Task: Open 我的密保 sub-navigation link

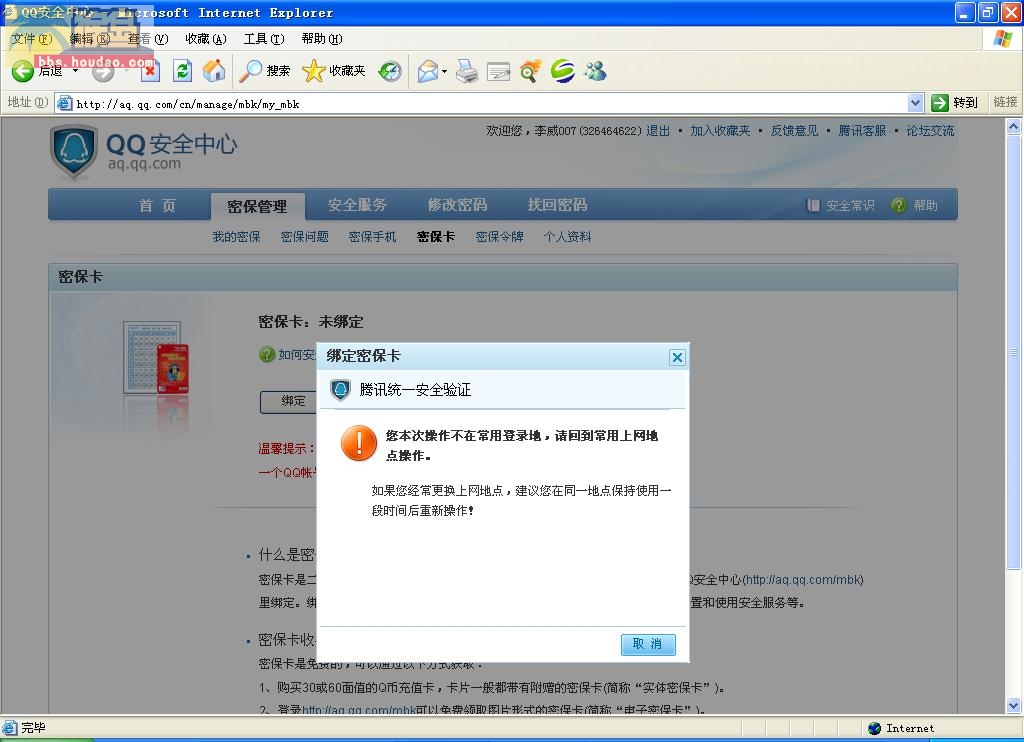Action: (236, 236)
